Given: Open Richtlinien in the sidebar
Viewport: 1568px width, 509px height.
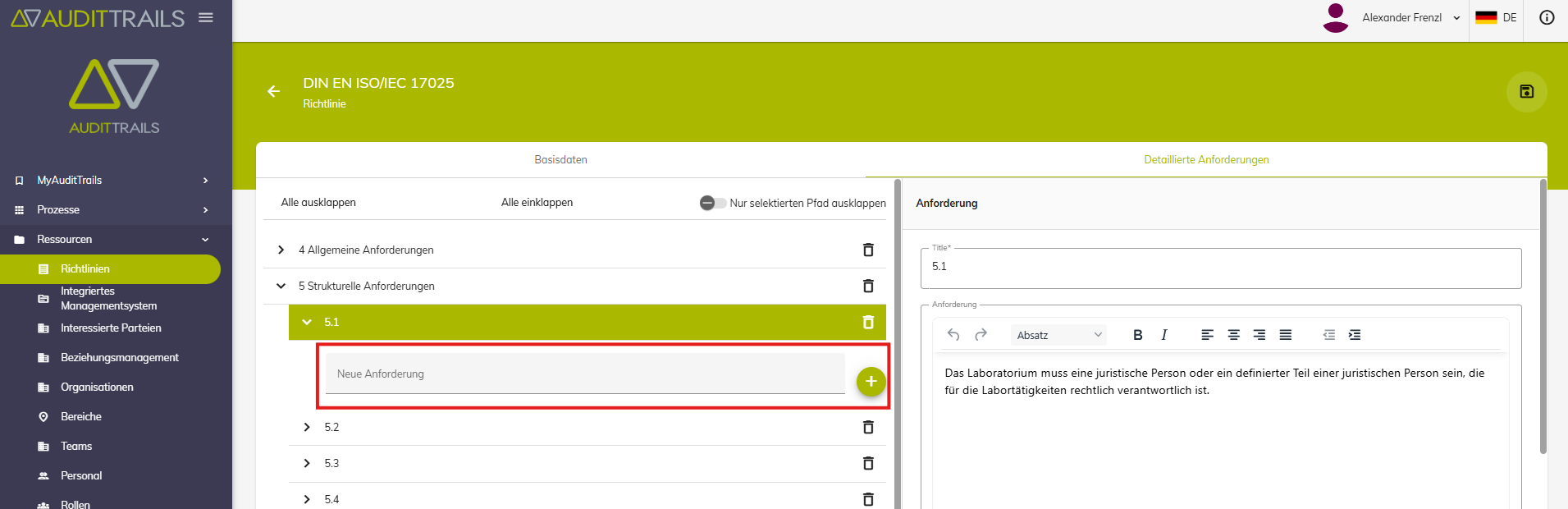Looking at the screenshot, I should pos(110,268).
